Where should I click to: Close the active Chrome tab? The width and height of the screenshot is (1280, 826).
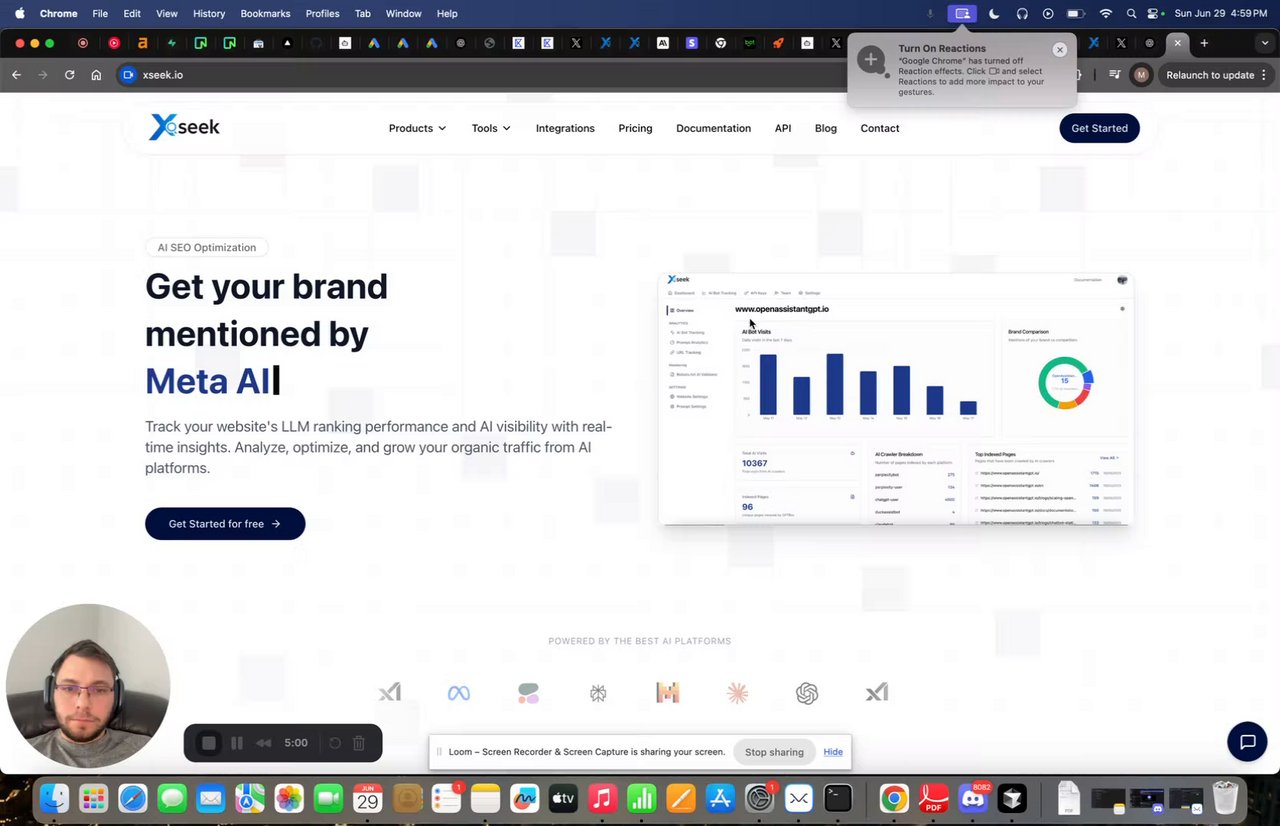click(x=1178, y=43)
